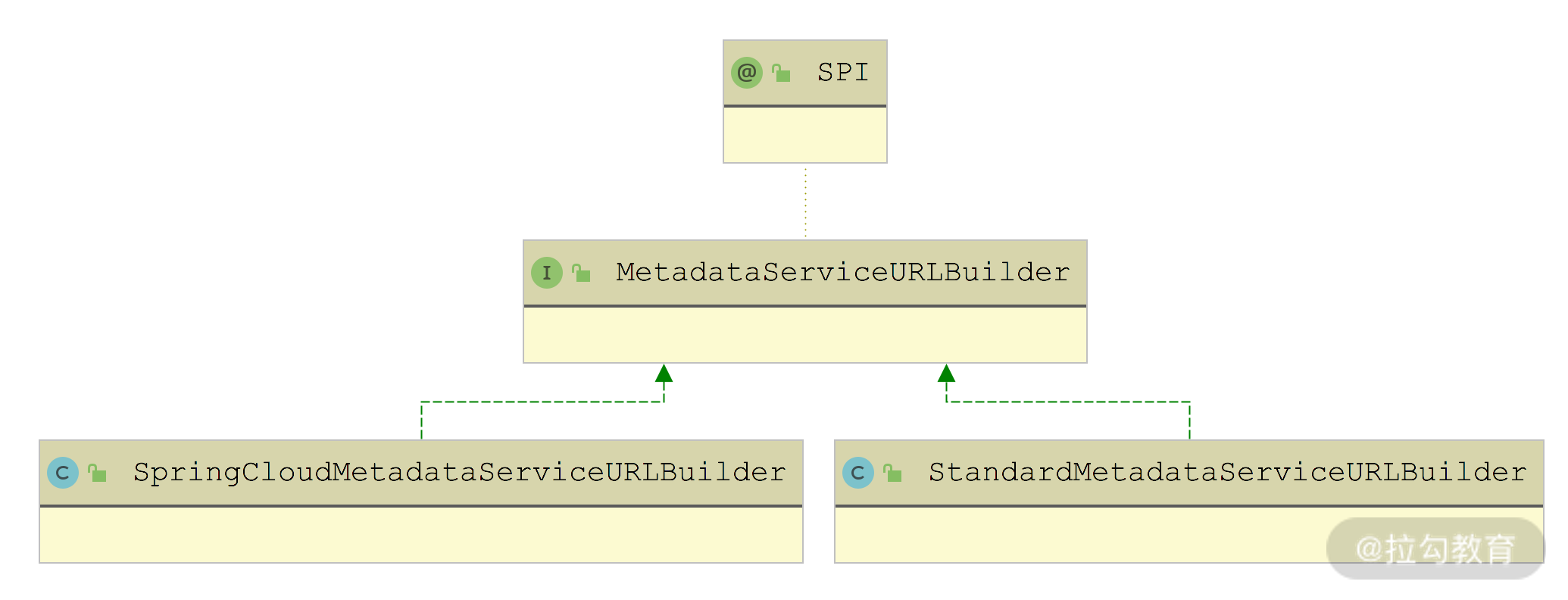Click the unlock icon beside SpringCloudMetadataServiceURLBuilder
The height and width of the screenshot is (600, 1568).
pyautogui.click(x=97, y=473)
